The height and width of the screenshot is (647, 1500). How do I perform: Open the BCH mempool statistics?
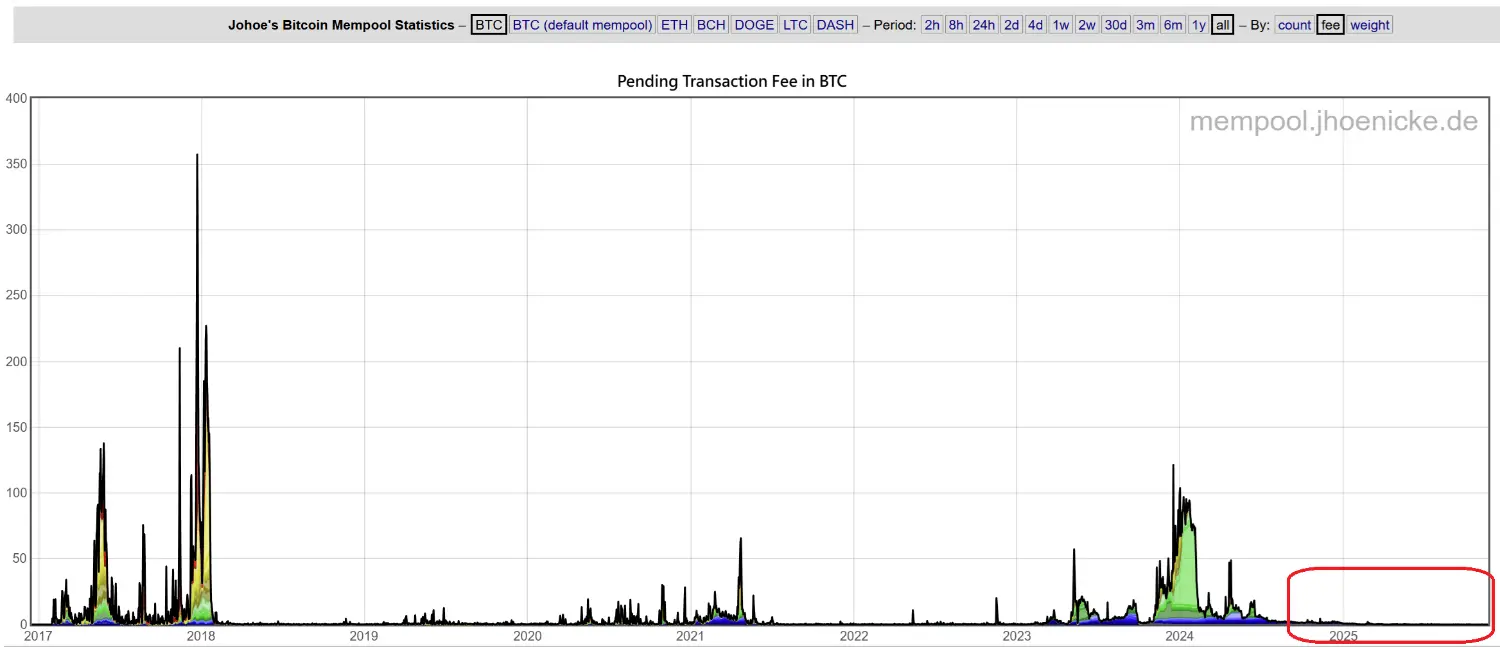coord(711,25)
